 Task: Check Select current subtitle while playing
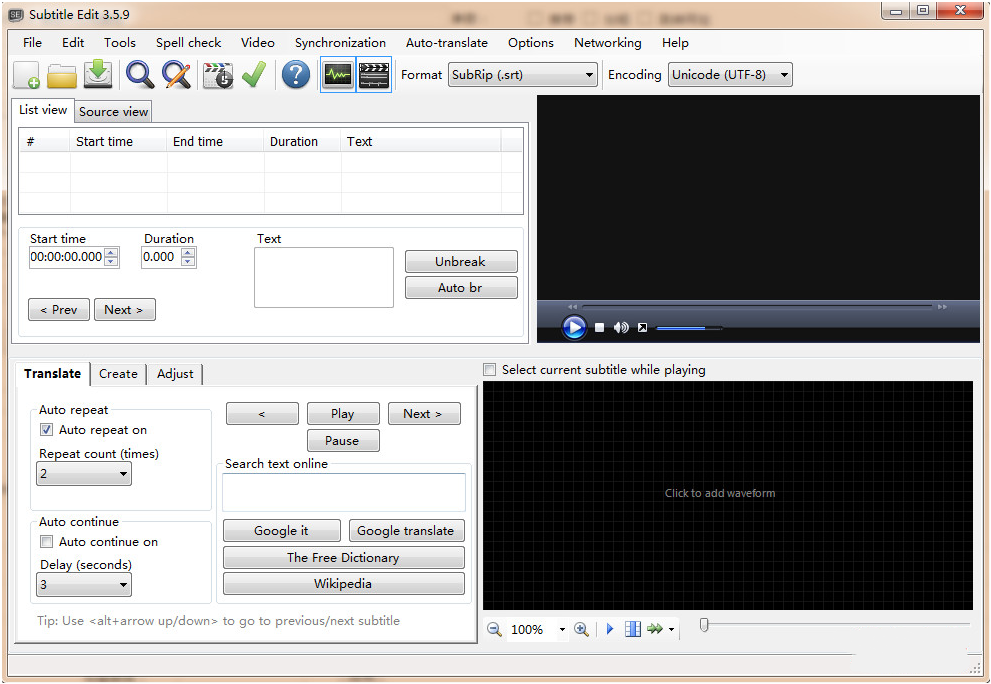coord(489,369)
